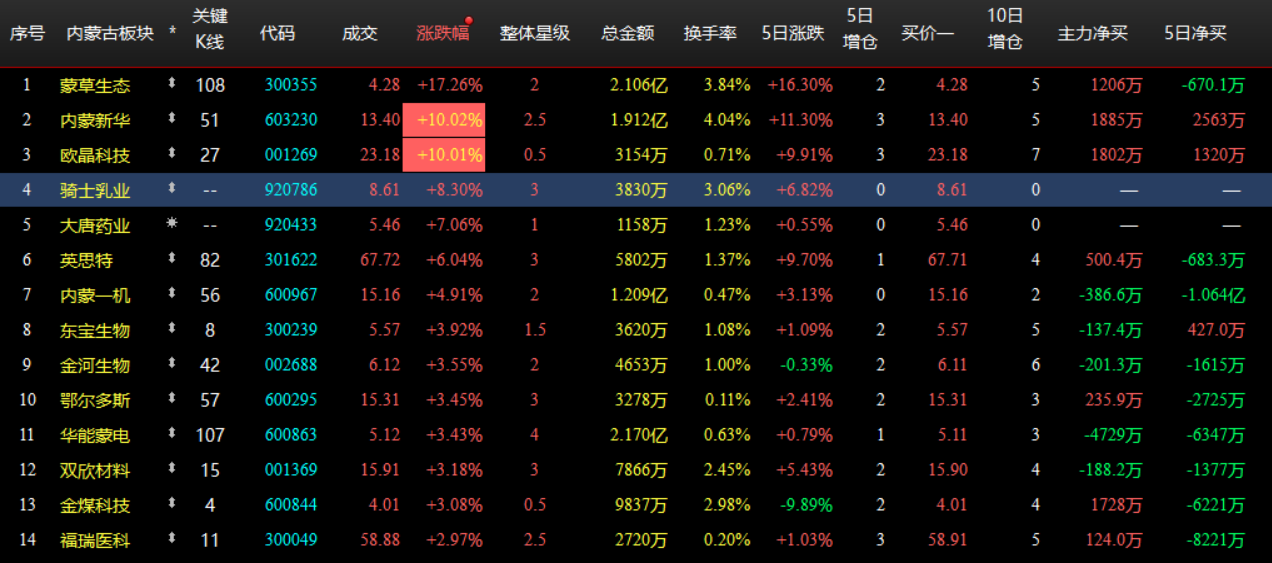Screen dimensions: 1272x563
Task: Click the star marker icon beside 大唐药业
Action: pyautogui.click(x=172, y=224)
